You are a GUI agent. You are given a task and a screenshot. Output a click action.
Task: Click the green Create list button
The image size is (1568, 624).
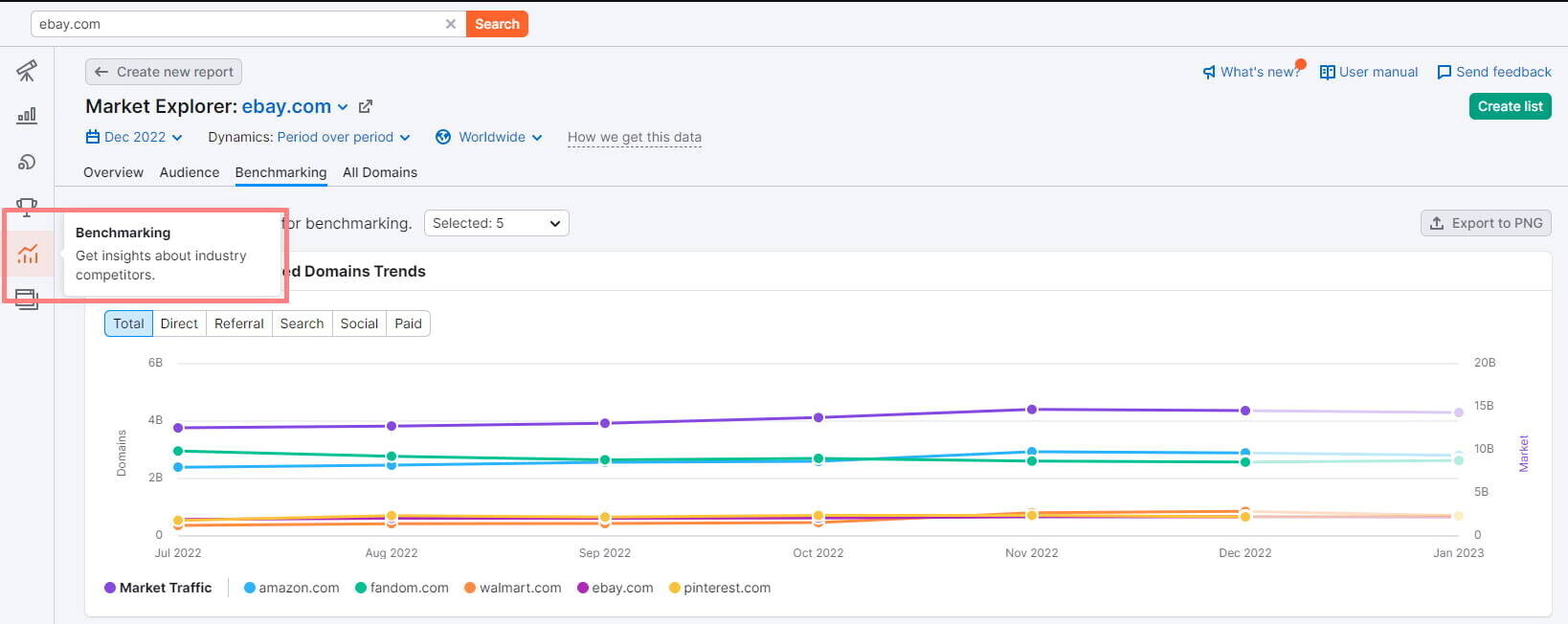[x=1510, y=106]
